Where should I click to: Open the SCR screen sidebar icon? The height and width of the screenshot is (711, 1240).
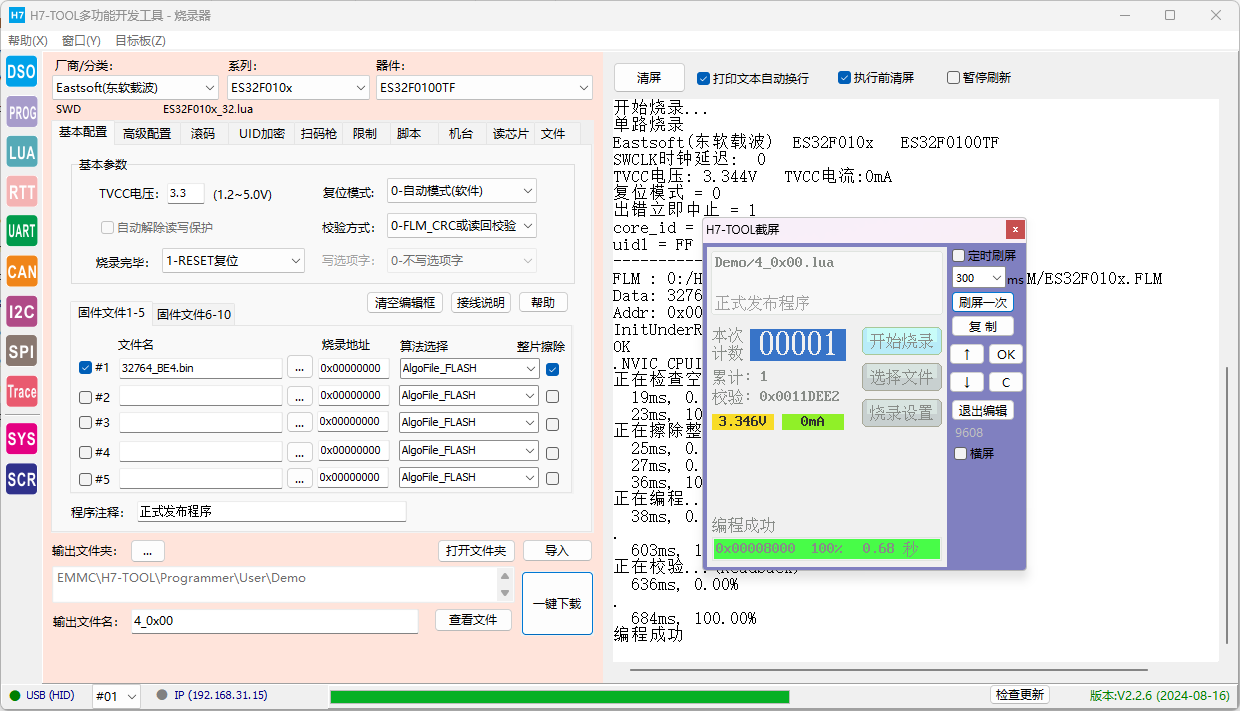pos(22,479)
